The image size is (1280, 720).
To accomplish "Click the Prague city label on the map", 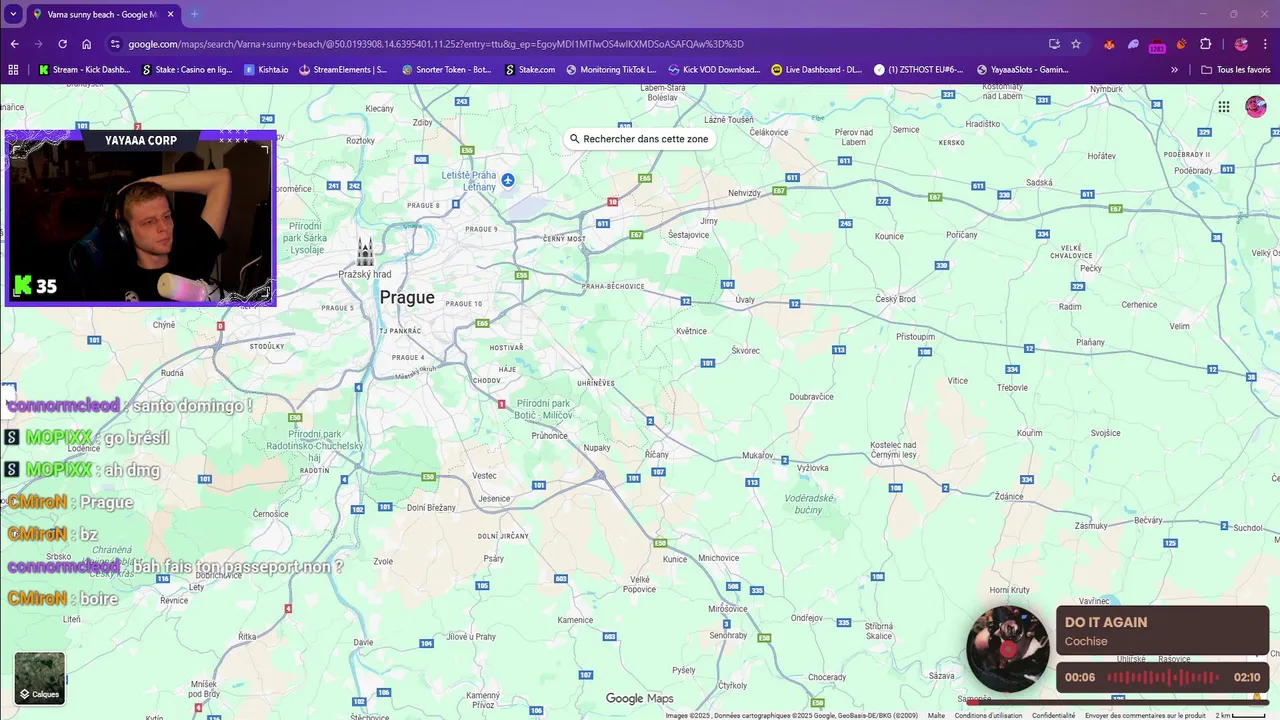I will [407, 297].
